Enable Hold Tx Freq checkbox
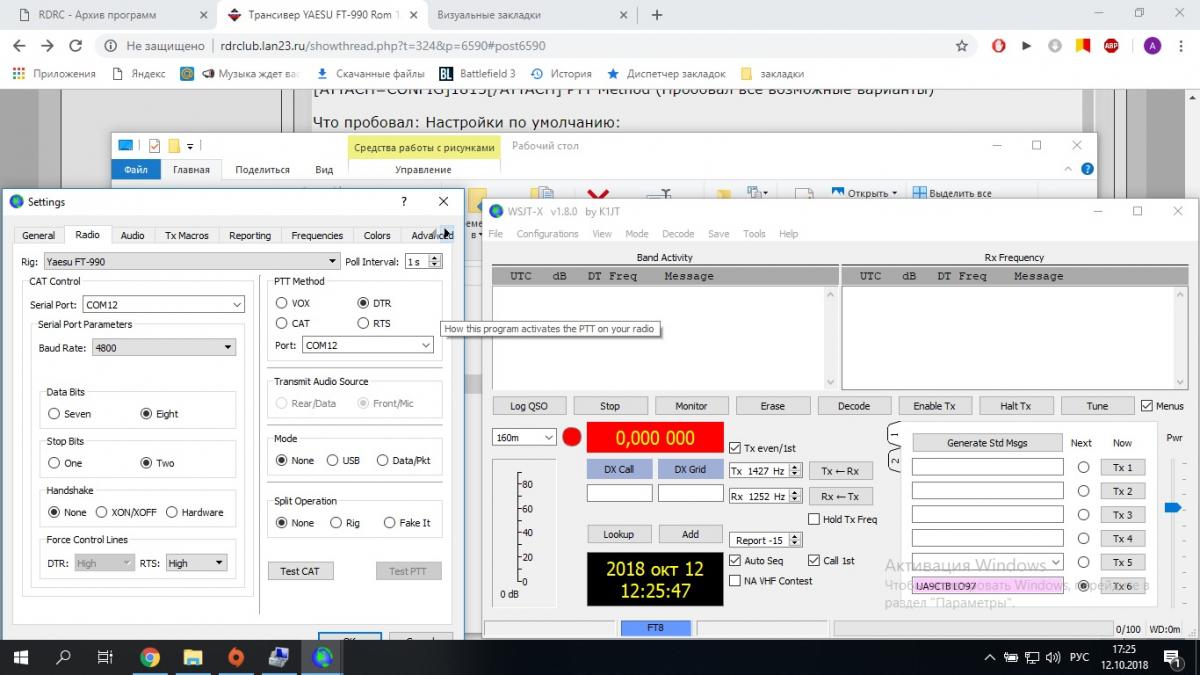The height and width of the screenshot is (675, 1200). pyautogui.click(x=813, y=520)
